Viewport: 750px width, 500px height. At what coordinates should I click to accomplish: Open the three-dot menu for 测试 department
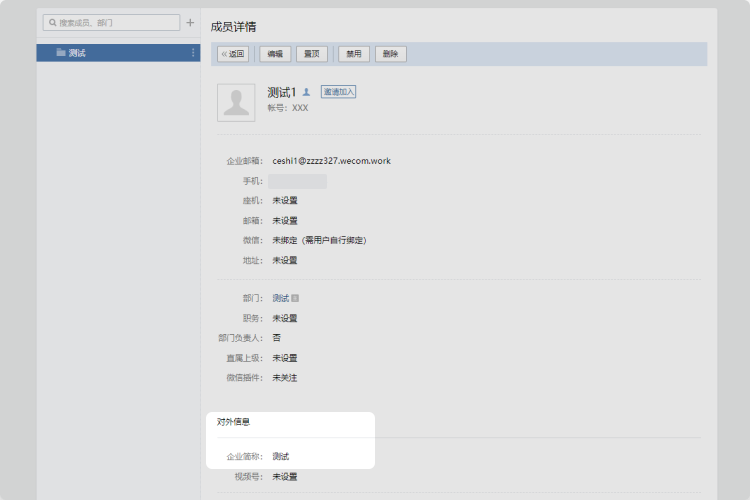193,53
